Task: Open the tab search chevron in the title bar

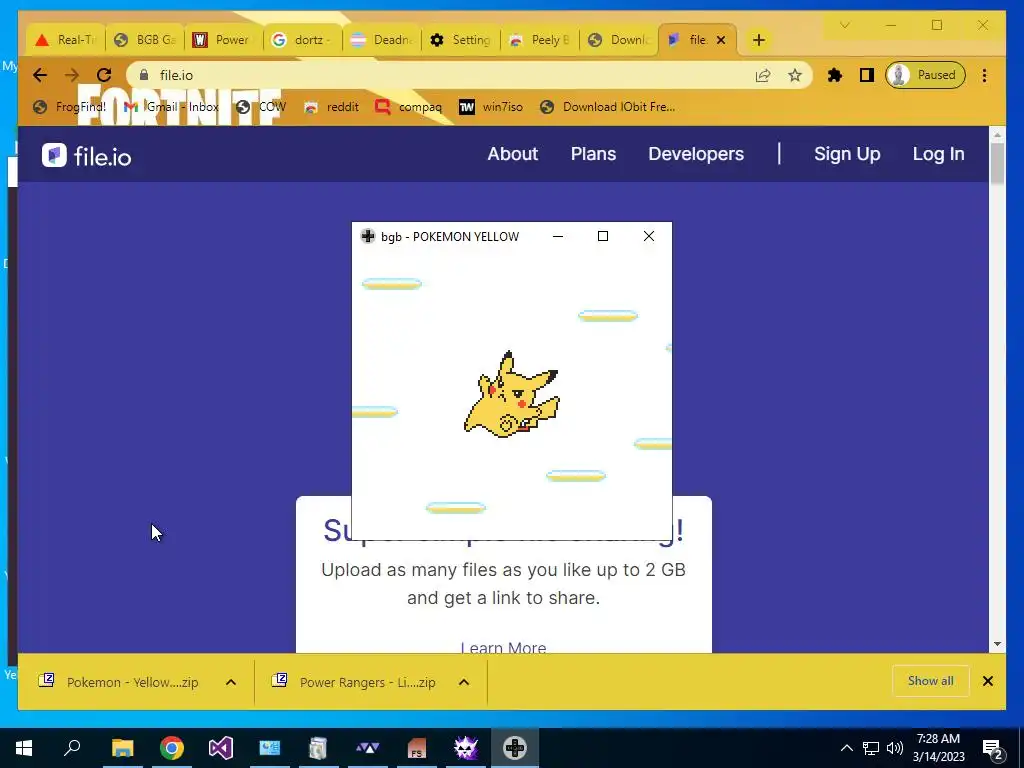Action: (844, 25)
